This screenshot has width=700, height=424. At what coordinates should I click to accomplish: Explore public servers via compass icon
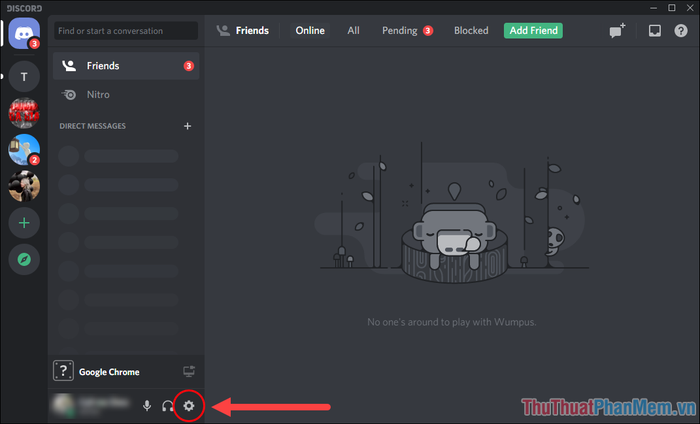(24, 259)
